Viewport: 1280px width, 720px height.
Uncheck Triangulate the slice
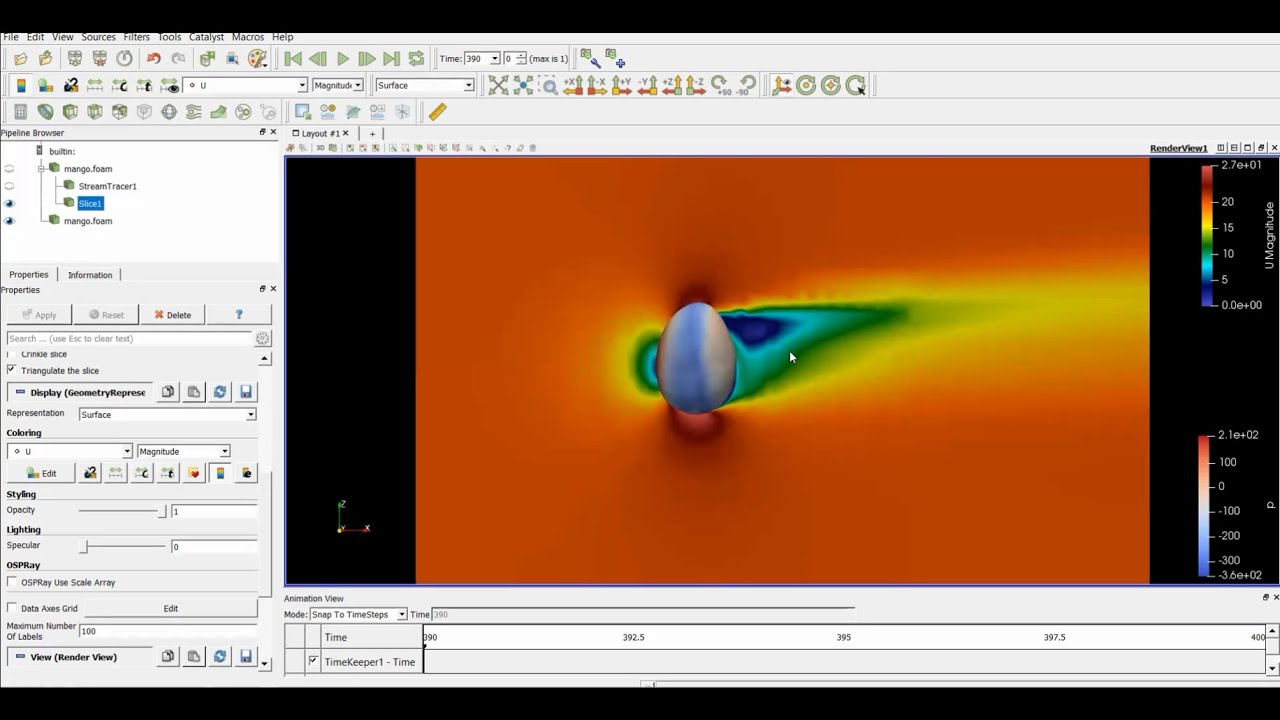tap(12, 370)
